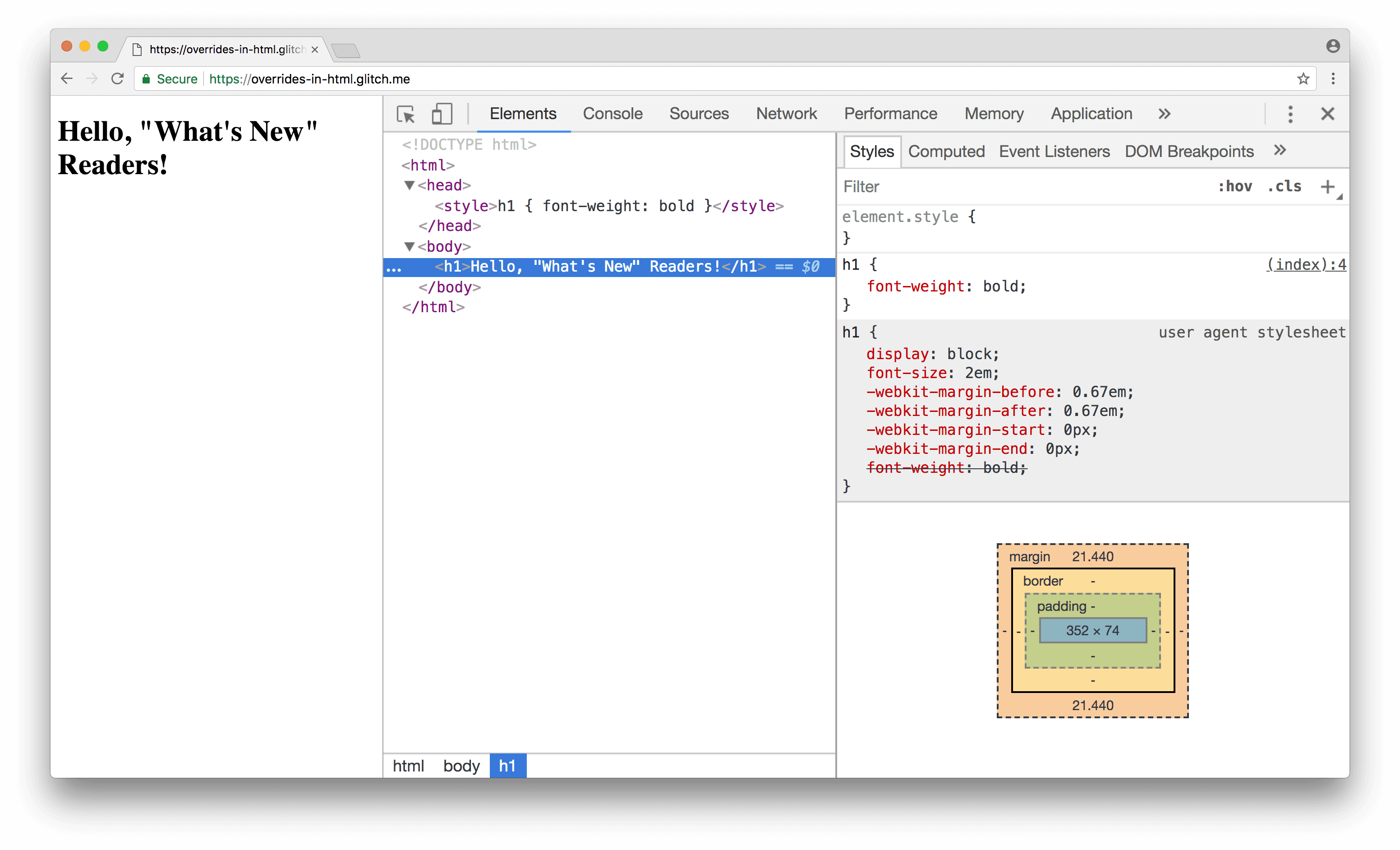
Task: Select the device toolbar toggle icon
Action: [441, 113]
